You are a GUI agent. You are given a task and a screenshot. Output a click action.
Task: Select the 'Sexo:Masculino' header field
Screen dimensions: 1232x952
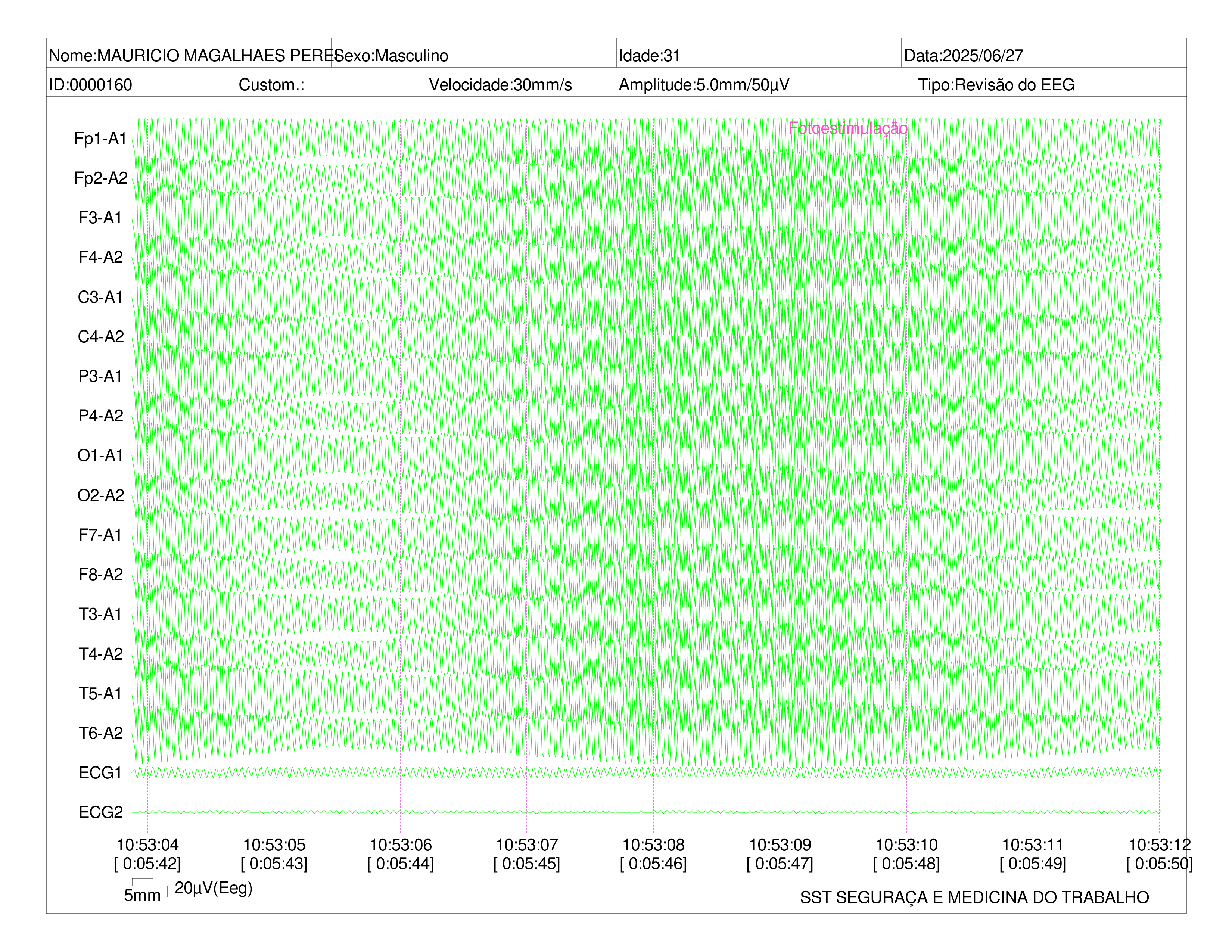[392, 55]
